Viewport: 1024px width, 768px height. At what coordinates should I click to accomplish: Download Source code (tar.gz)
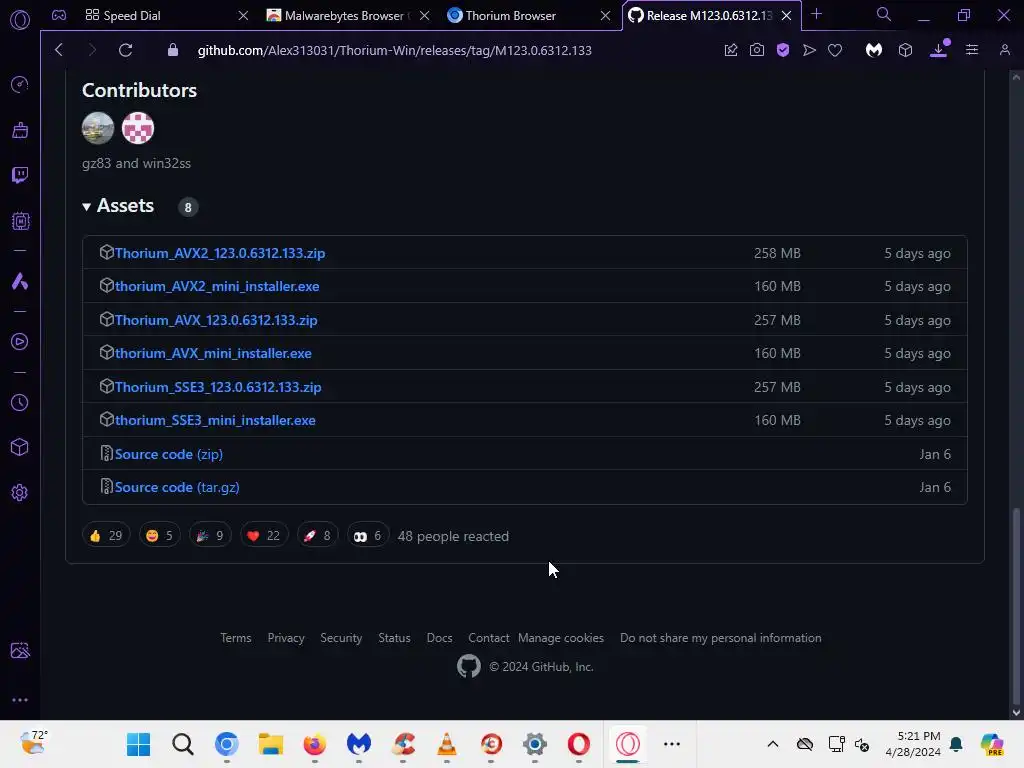pos(177,488)
